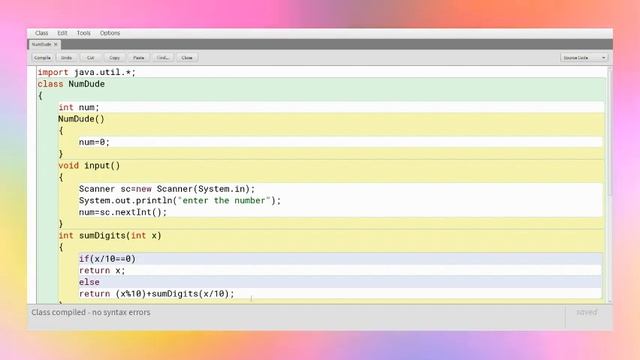Click the 'class NumDude' declaration line
640x360 pixels.
pos(71,84)
